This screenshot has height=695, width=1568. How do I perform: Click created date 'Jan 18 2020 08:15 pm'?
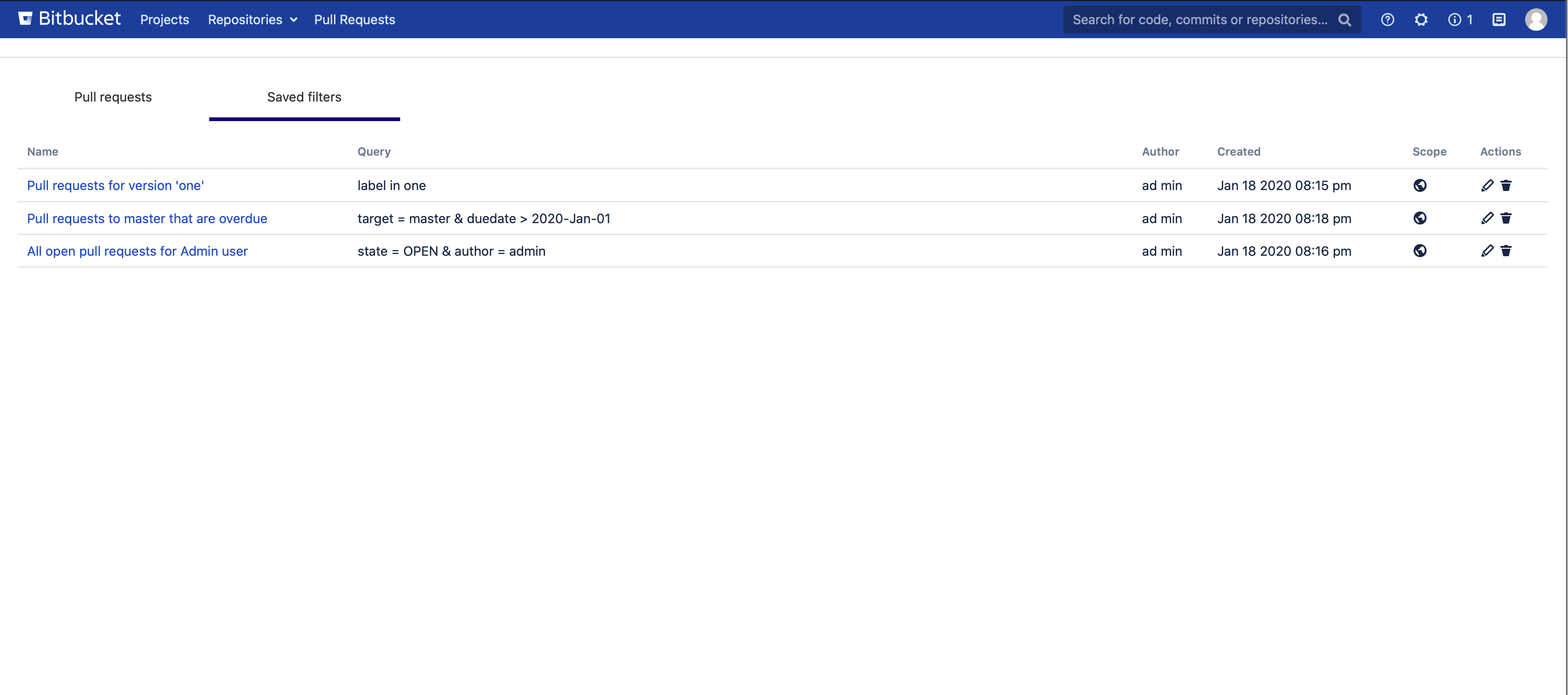coord(1284,185)
